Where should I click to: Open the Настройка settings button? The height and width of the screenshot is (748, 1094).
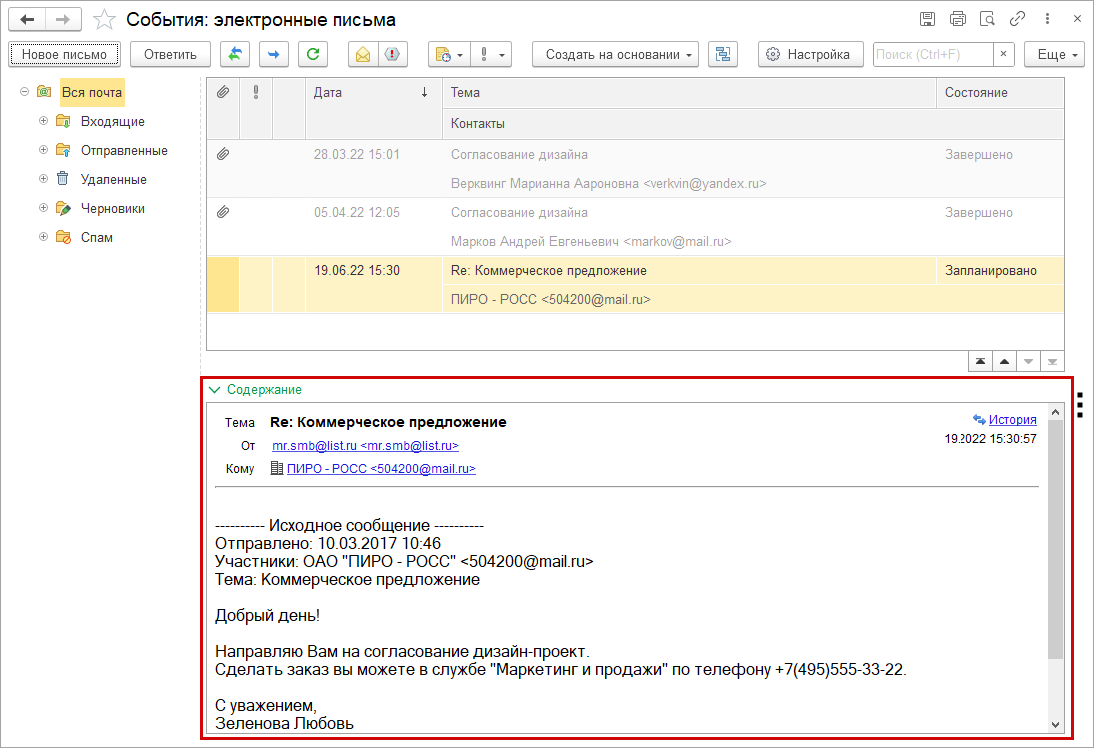point(811,54)
